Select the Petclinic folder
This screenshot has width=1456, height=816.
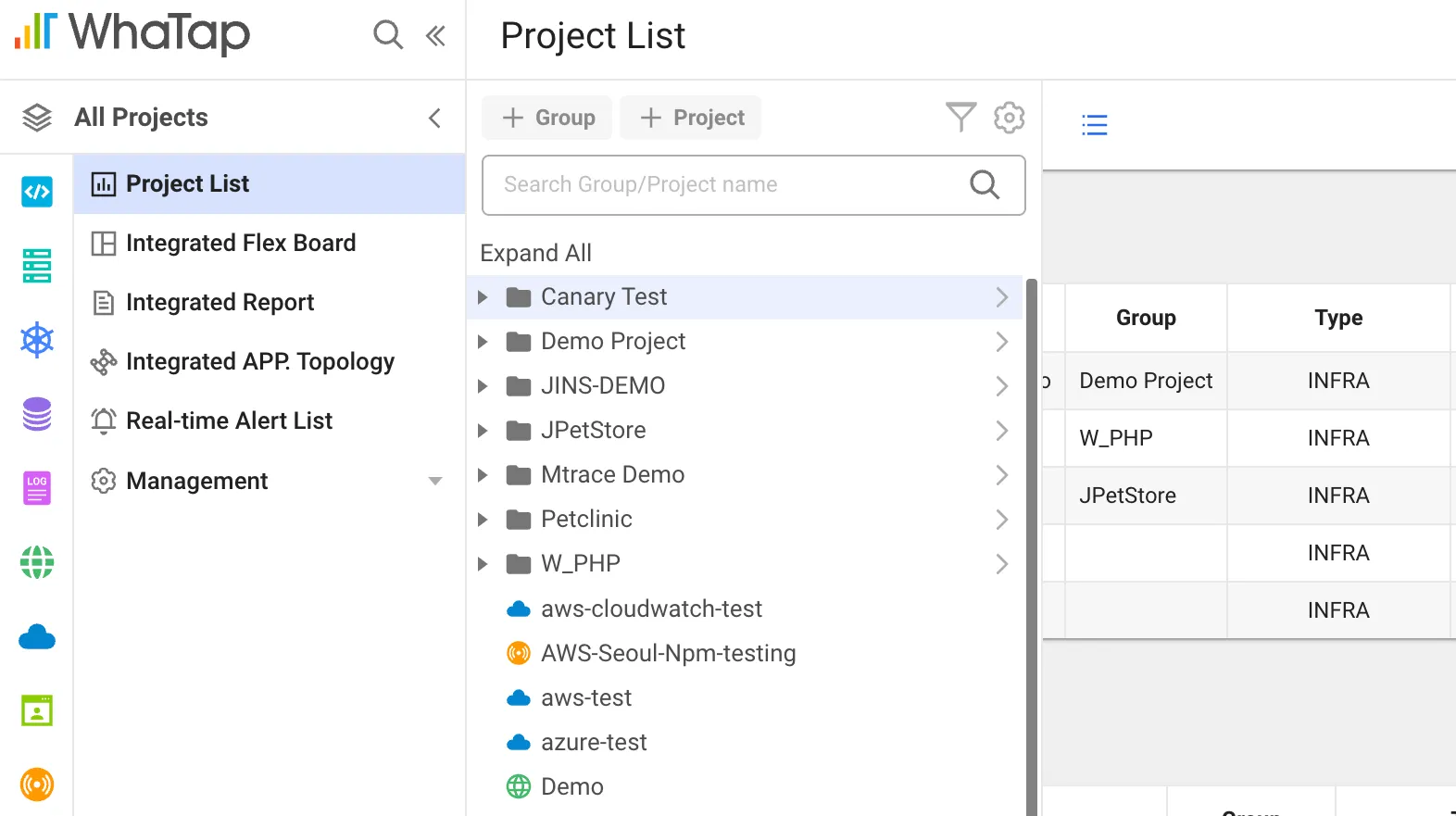tap(745, 520)
